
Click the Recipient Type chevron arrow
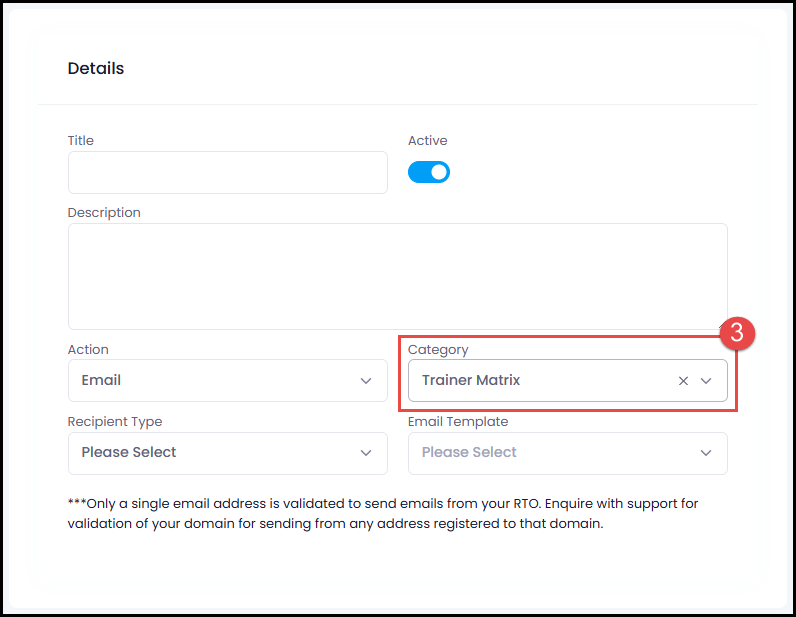pyautogui.click(x=366, y=453)
